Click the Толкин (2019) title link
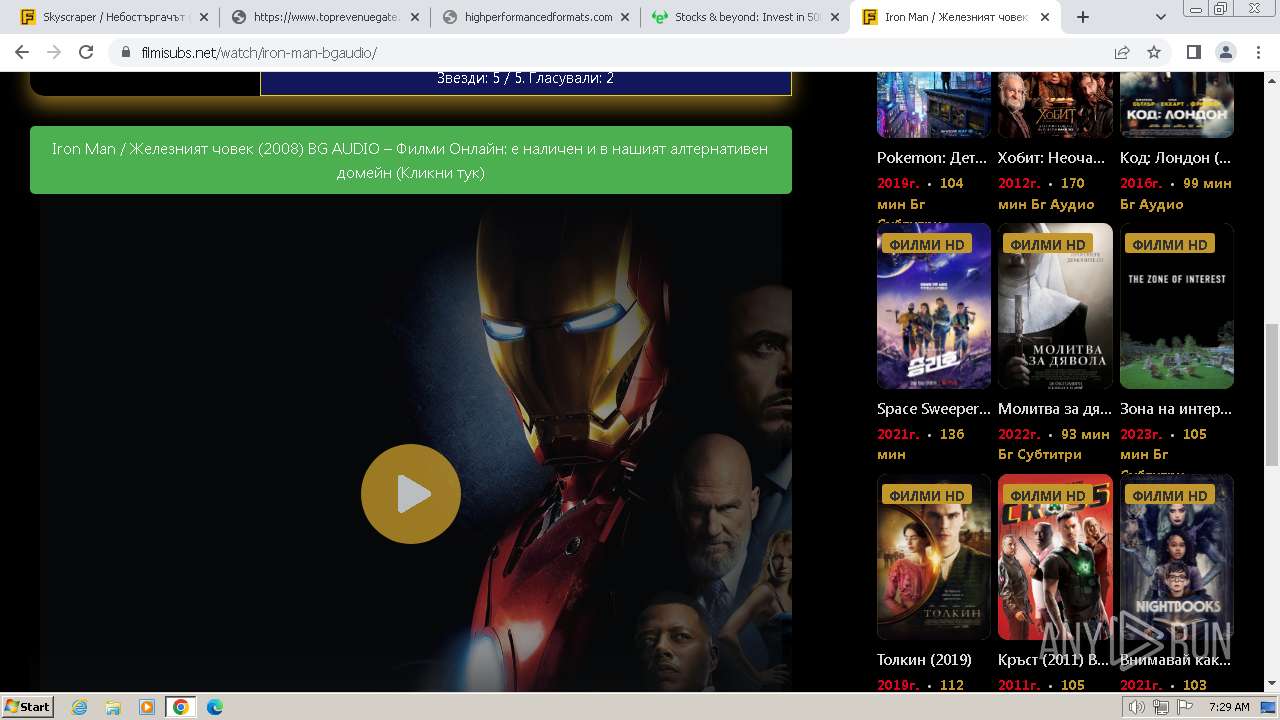This screenshot has height=720, width=1280. 924,660
